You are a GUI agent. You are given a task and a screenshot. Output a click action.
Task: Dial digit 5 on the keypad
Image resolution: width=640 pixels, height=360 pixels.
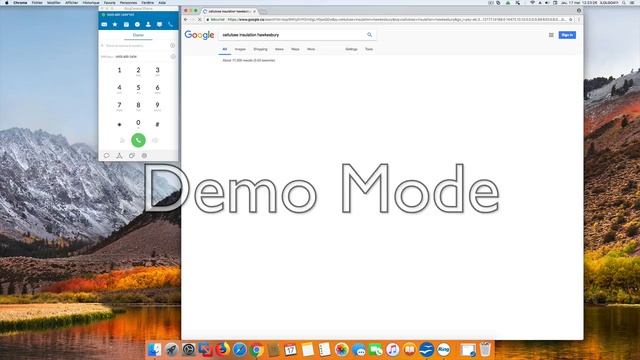pos(138,89)
